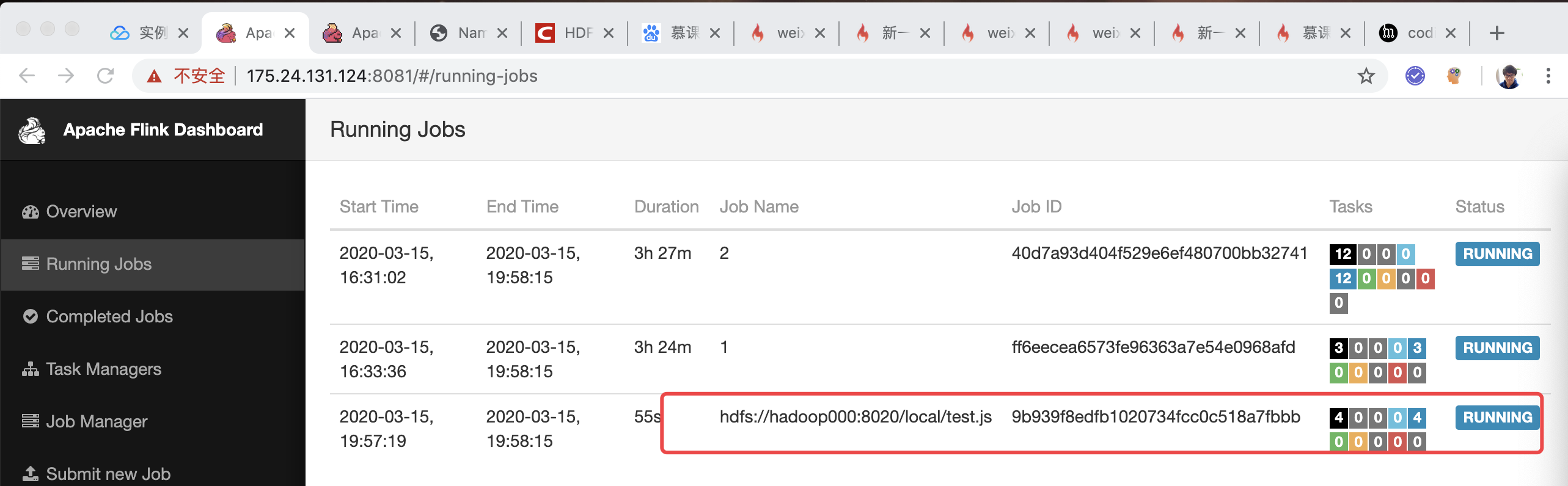Click Status column header

pyautogui.click(x=1479, y=207)
